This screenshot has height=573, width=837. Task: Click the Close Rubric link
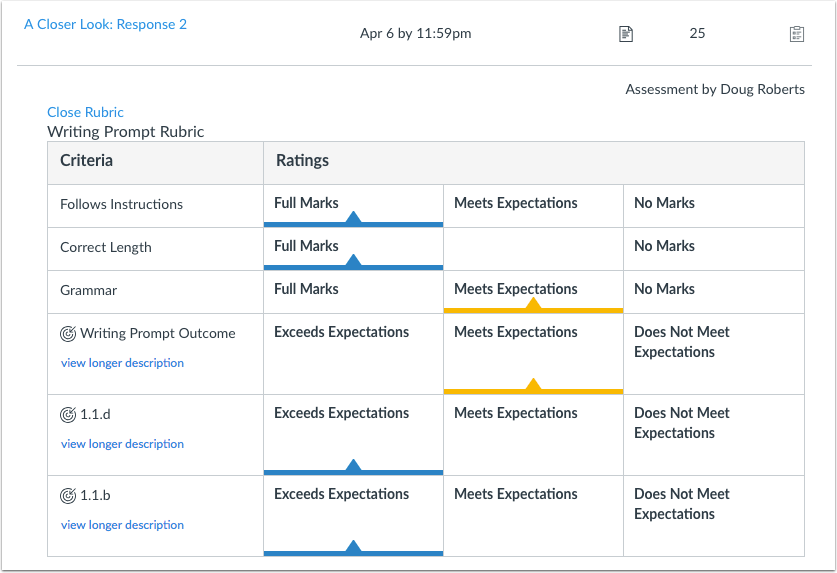(85, 112)
